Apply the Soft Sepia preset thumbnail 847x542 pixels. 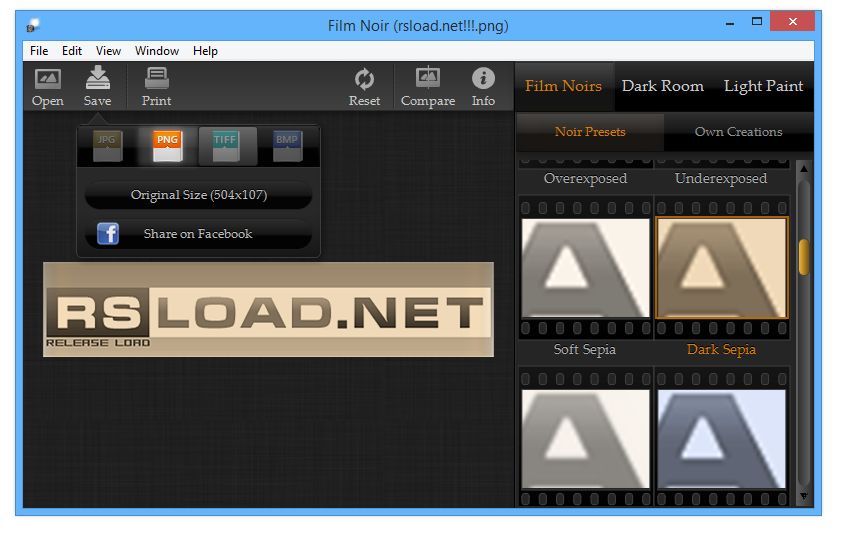point(586,268)
